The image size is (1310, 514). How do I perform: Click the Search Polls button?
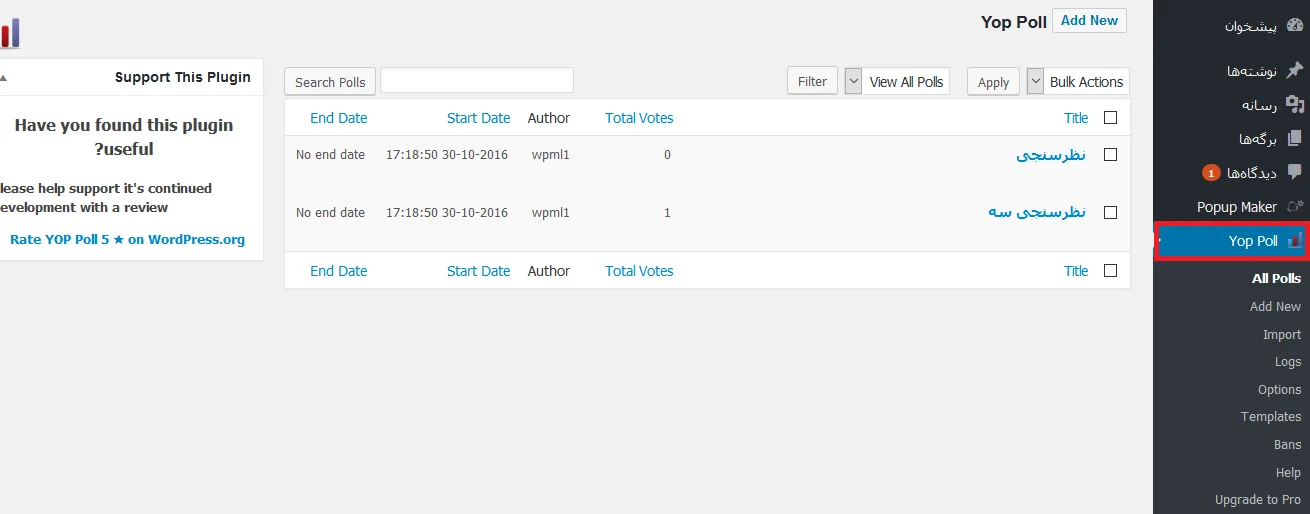330,82
